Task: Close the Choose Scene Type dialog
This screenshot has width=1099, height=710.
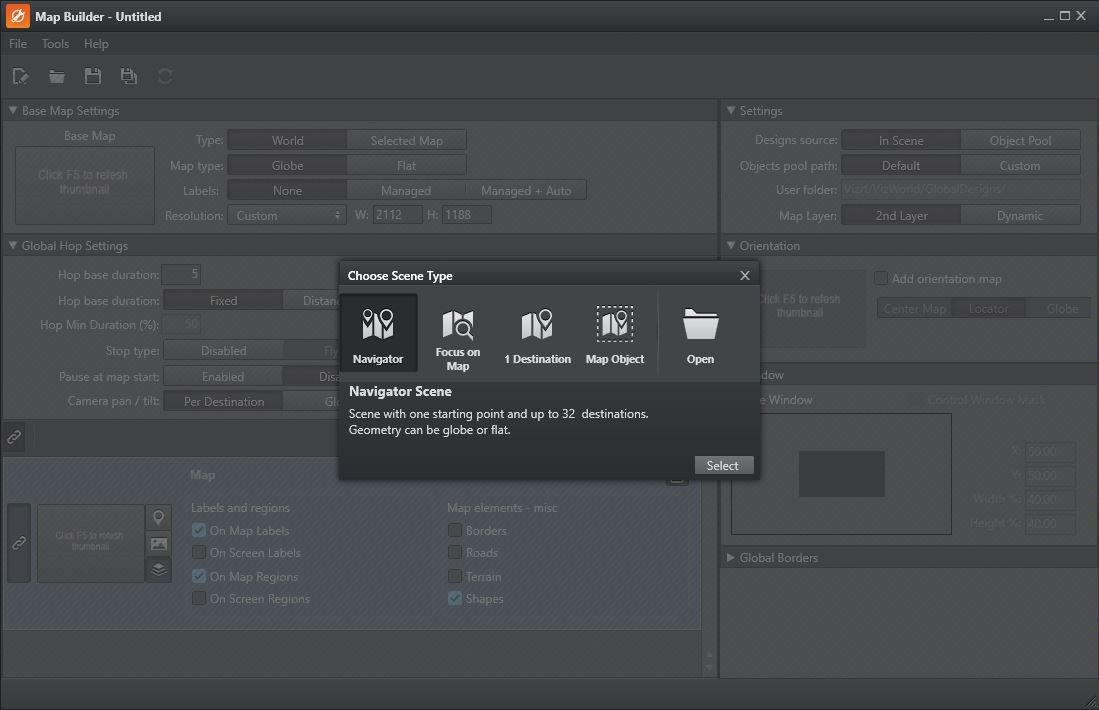Action: pyautogui.click(x=744, y=276)
